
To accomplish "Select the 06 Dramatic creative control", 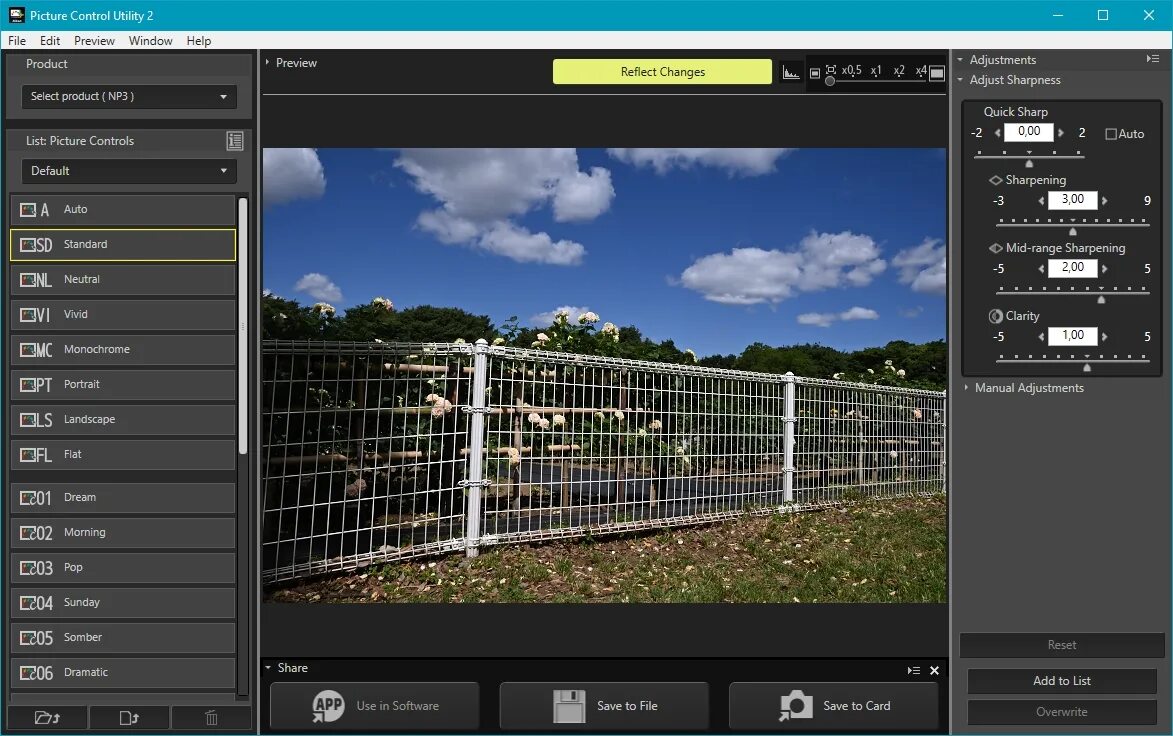I will point(123,672).
